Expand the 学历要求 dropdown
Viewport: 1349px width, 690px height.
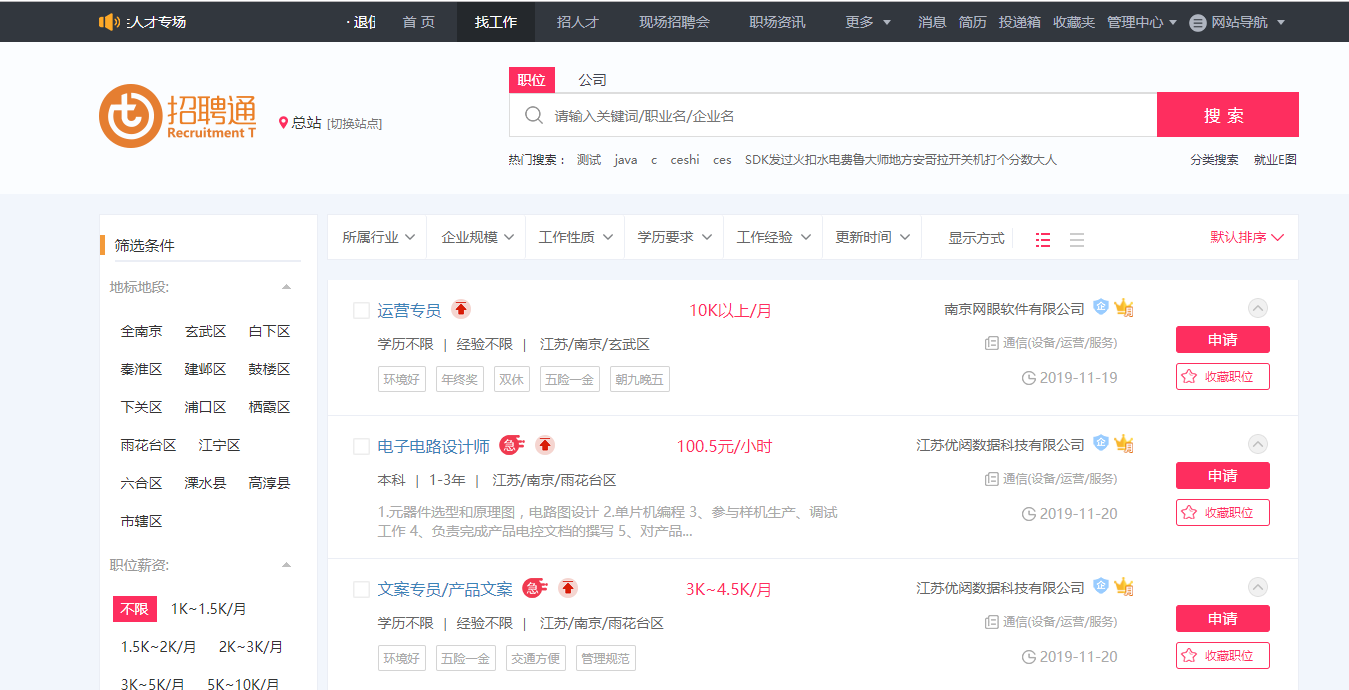point(674,238)
